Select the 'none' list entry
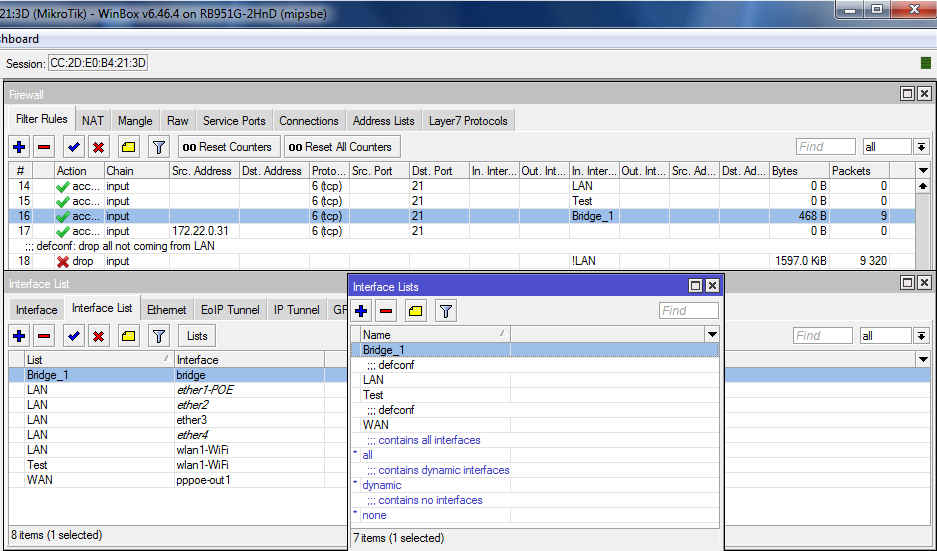 click(x=535, y=515)
